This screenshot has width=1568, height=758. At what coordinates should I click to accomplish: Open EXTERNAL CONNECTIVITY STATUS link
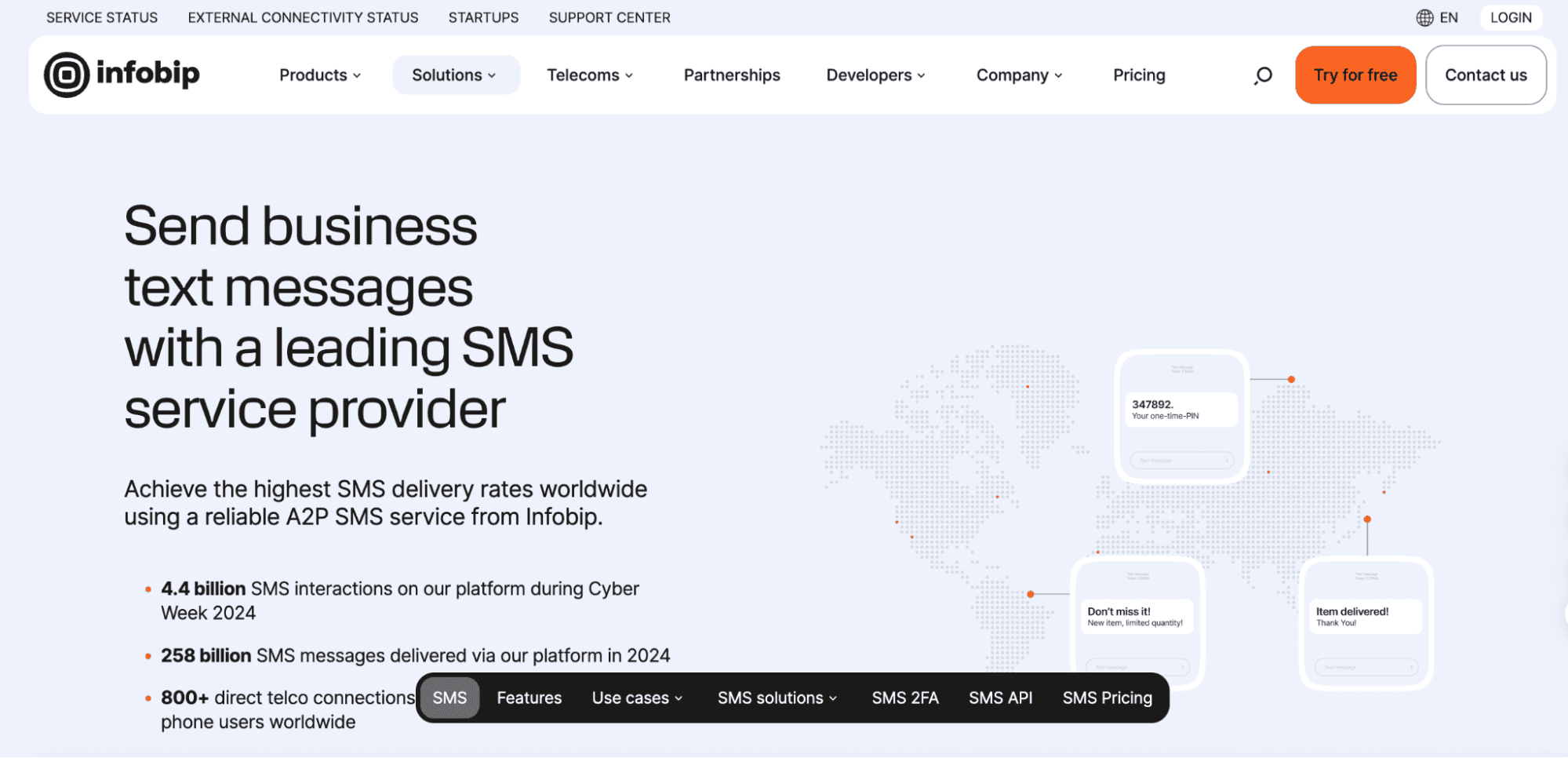(x=303, y=17)
